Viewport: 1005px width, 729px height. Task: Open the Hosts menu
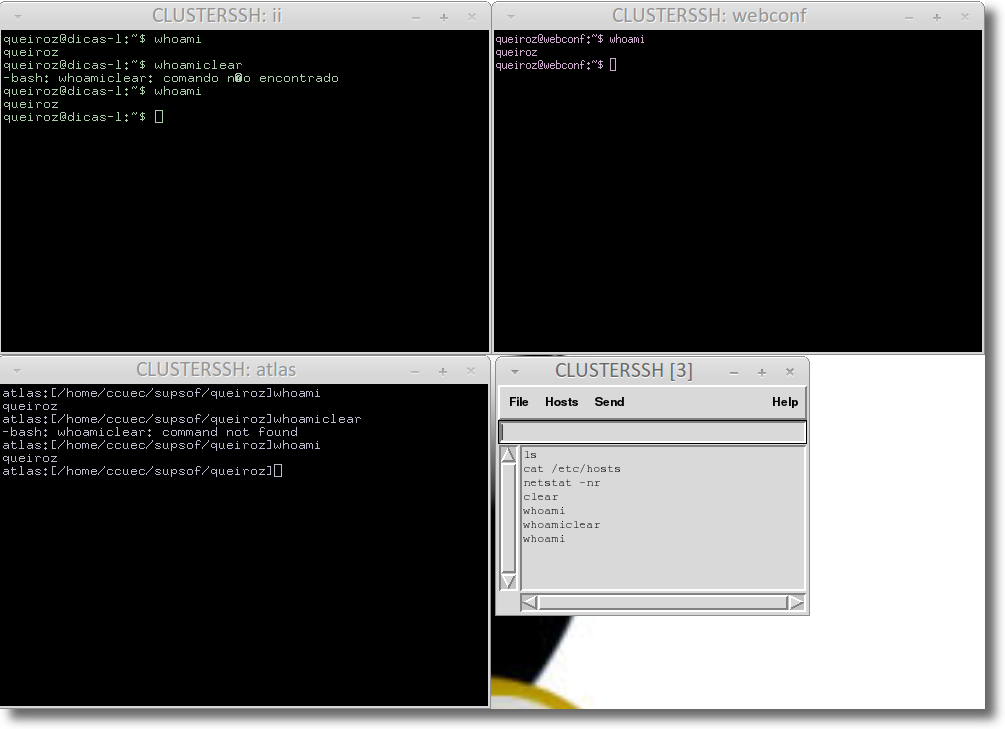click(561, 402)
